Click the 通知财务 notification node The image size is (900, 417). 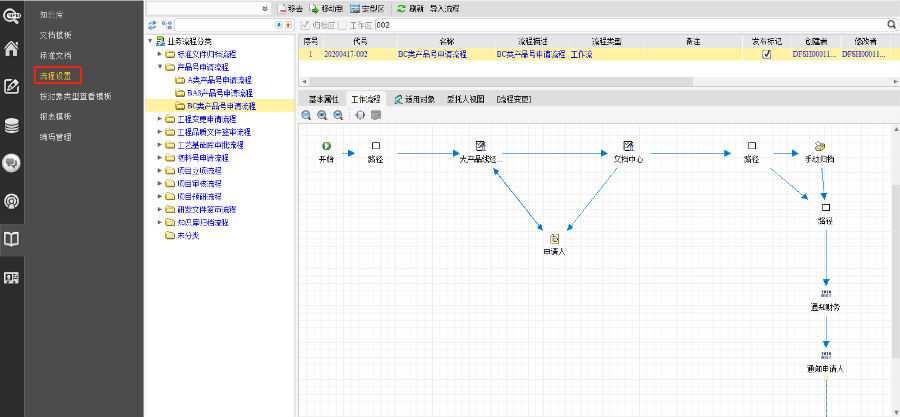(826, 294)
